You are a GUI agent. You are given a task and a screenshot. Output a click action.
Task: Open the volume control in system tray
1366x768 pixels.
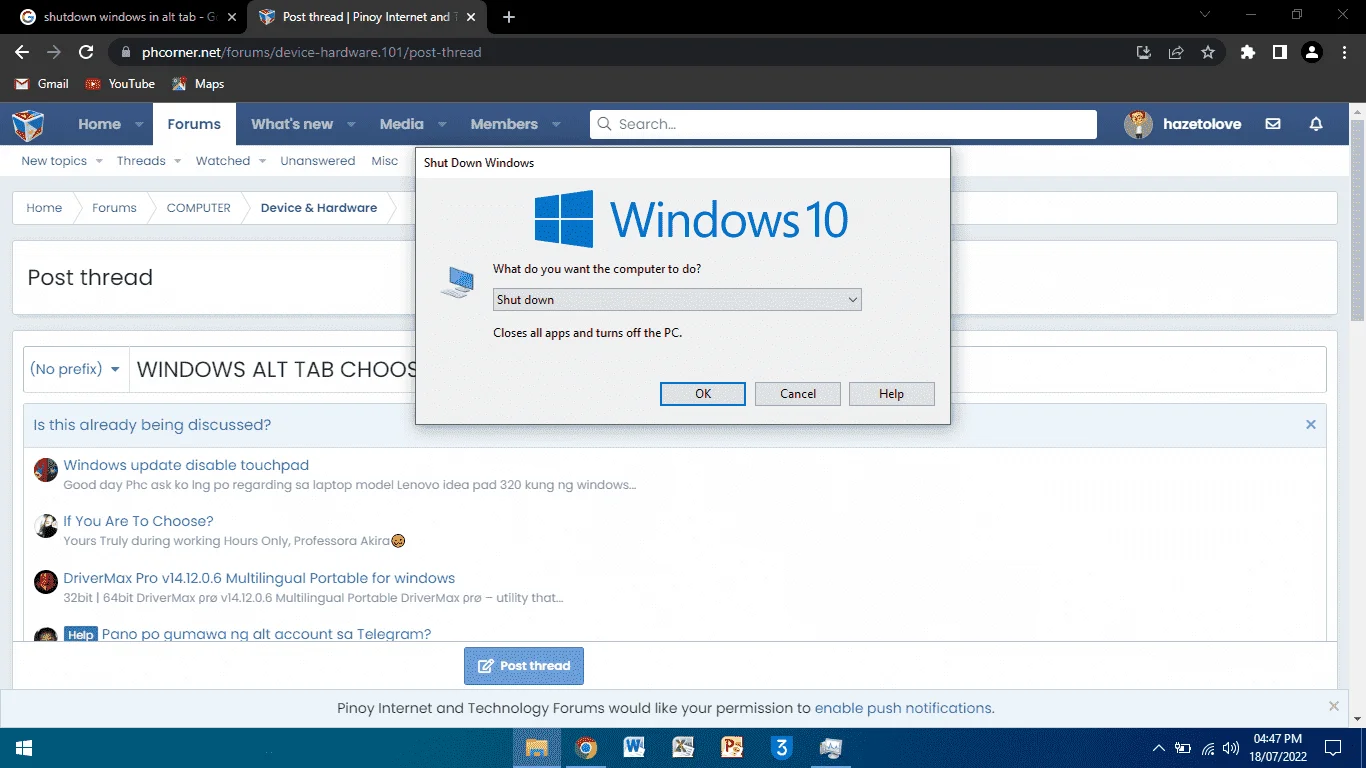click(x=1231, y=748)
